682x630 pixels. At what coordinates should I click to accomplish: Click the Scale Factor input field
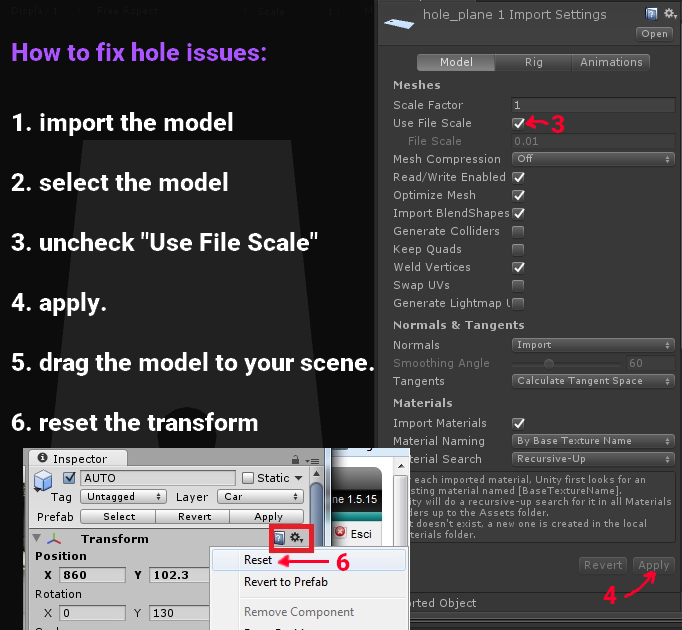593,105
